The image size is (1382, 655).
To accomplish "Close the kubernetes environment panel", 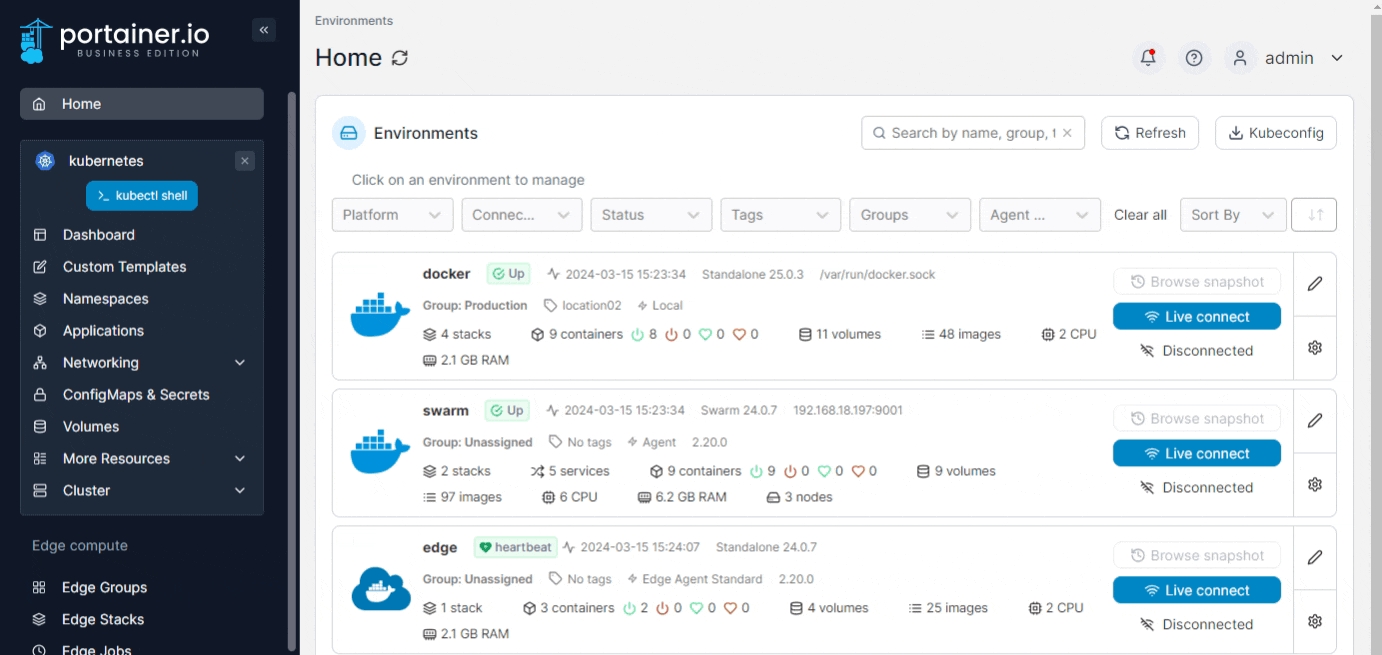I will [245, 161].
